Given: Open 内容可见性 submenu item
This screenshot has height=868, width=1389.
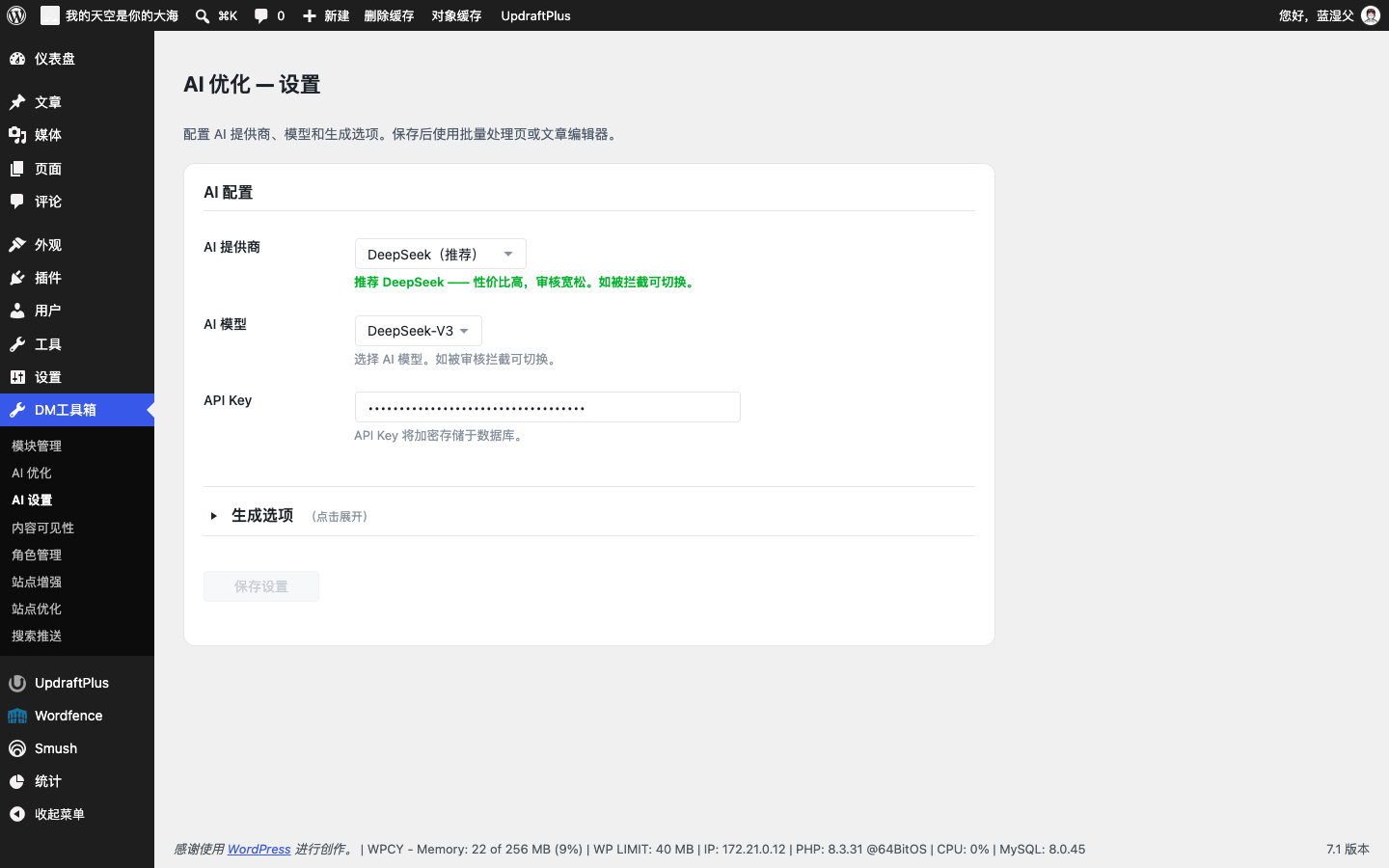Looking at the screenshot, I should pos(42,528).
